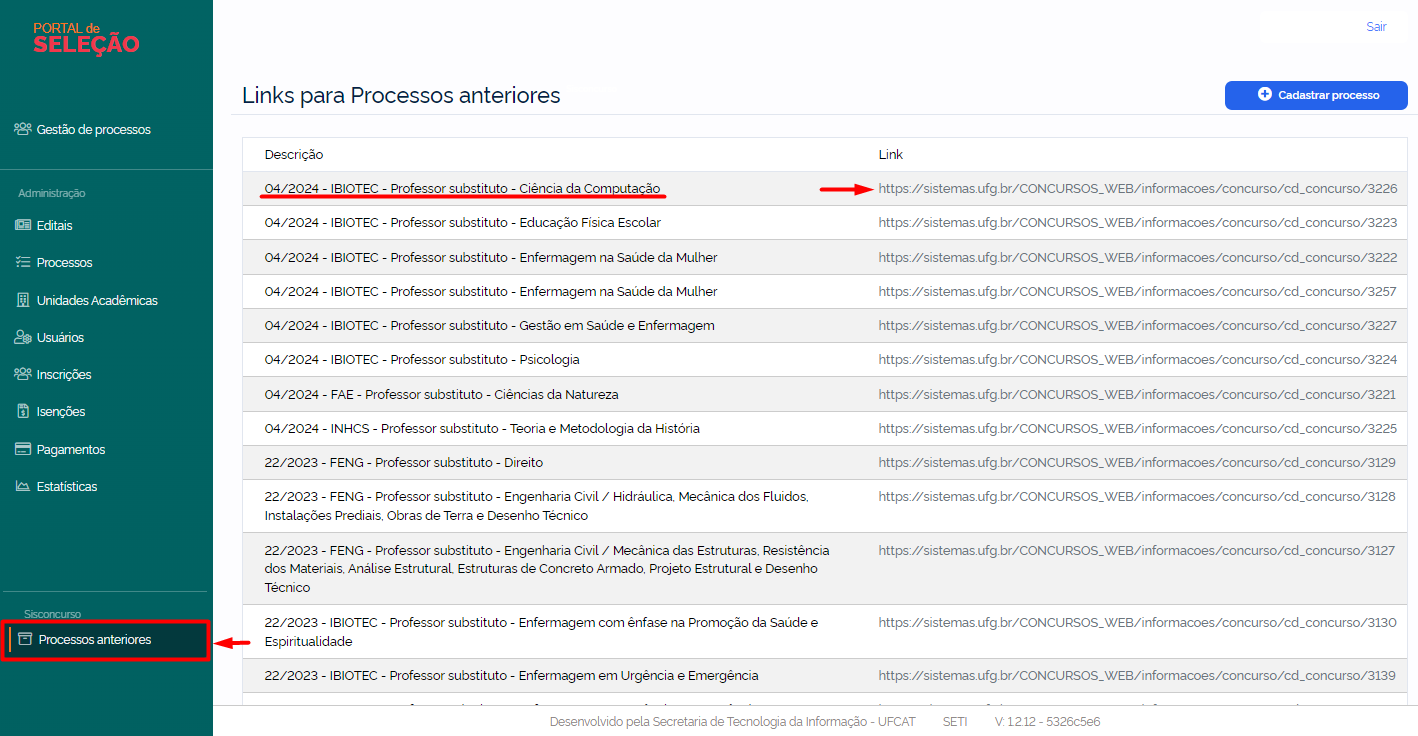Select the 22/2023 FENG Direito description
Image resolution: width=1418 pixels, height=736 pixels.
point(404,463)
